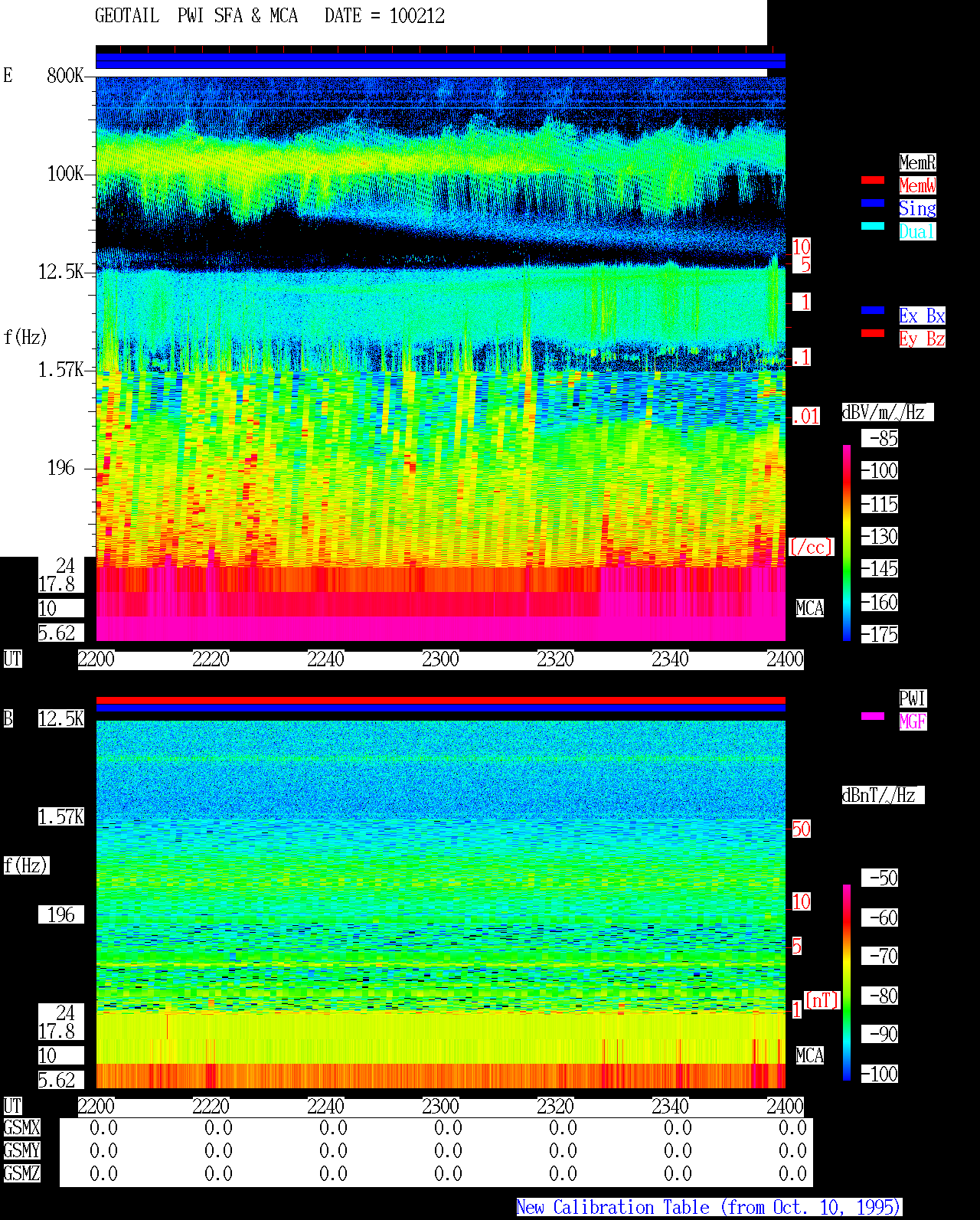Click the GSMY row label
Screen dimensions: 980x1220
coord(21,1150)
